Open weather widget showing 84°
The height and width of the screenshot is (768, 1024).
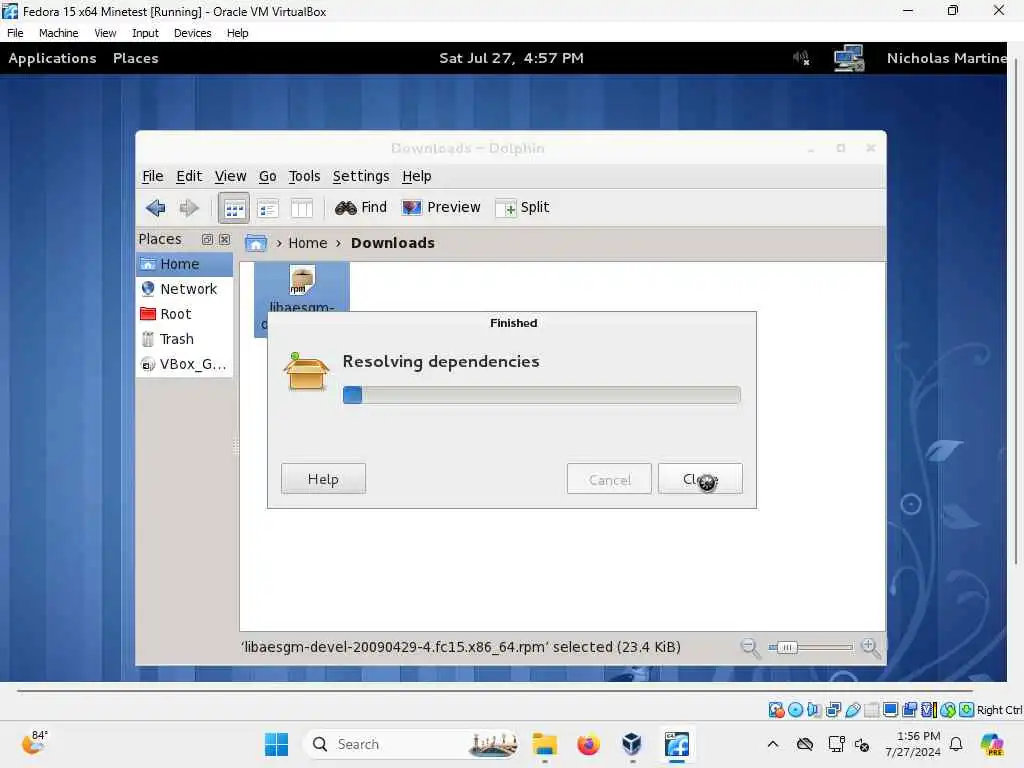[x=34, y=743]
